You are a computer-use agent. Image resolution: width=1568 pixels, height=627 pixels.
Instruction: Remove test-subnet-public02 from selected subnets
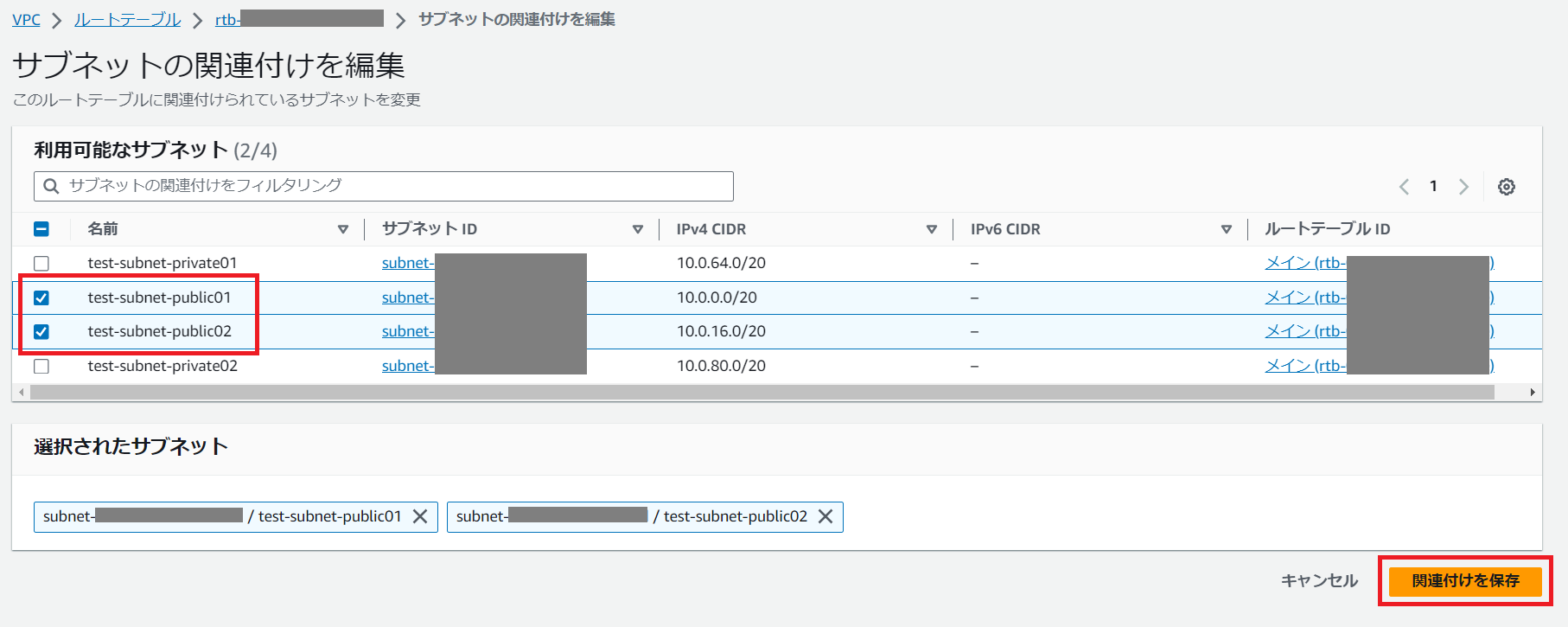coord(825,516)
